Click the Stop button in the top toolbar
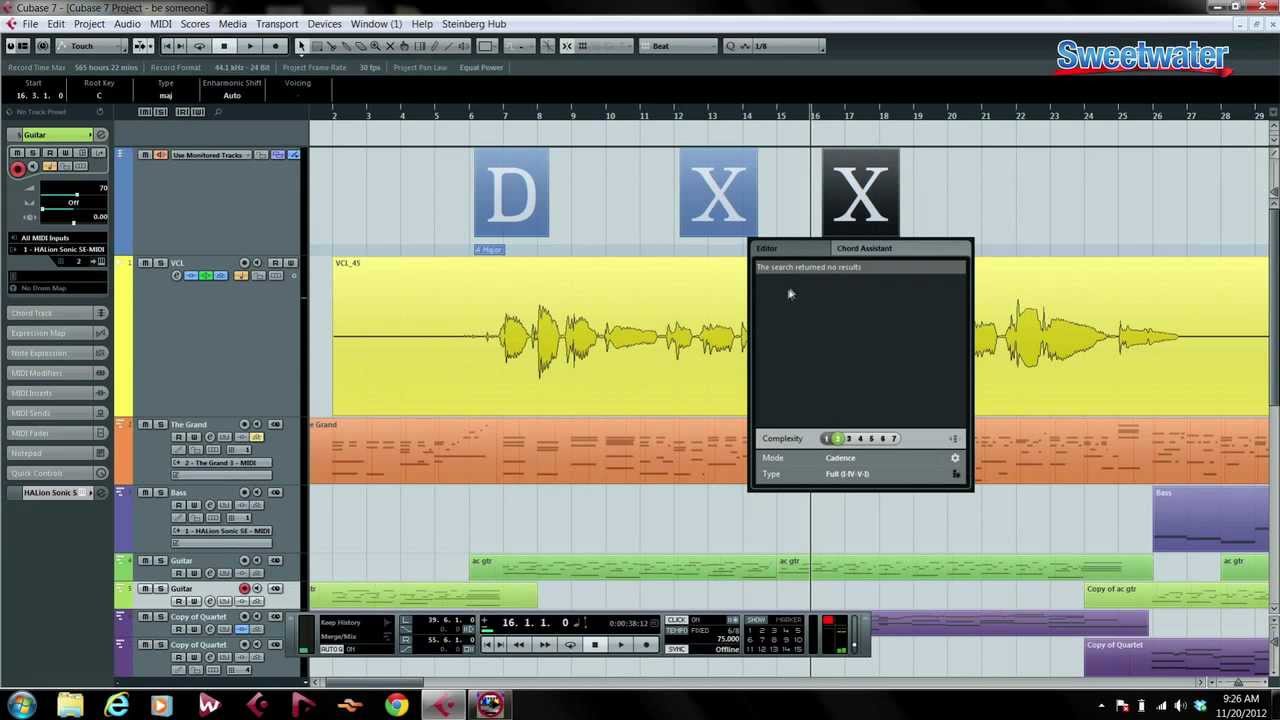Viewport: 1280px width, 720px height. [224, 46]
